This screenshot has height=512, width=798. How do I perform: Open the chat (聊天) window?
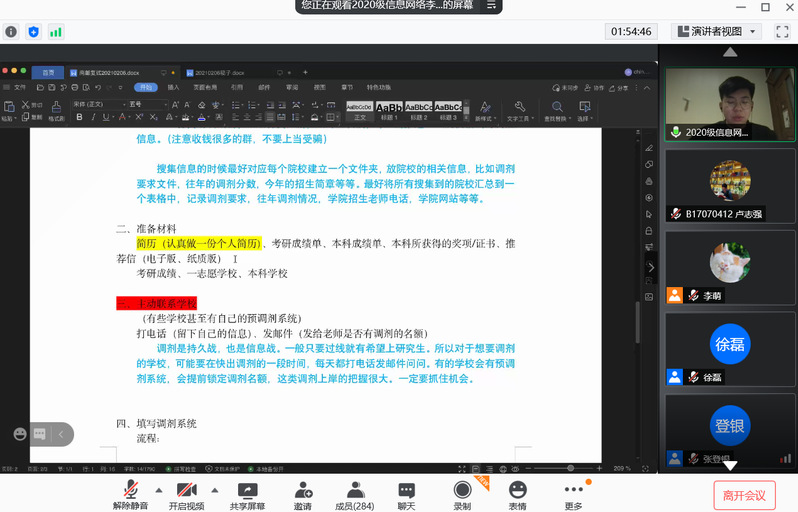tap(406, 494)
